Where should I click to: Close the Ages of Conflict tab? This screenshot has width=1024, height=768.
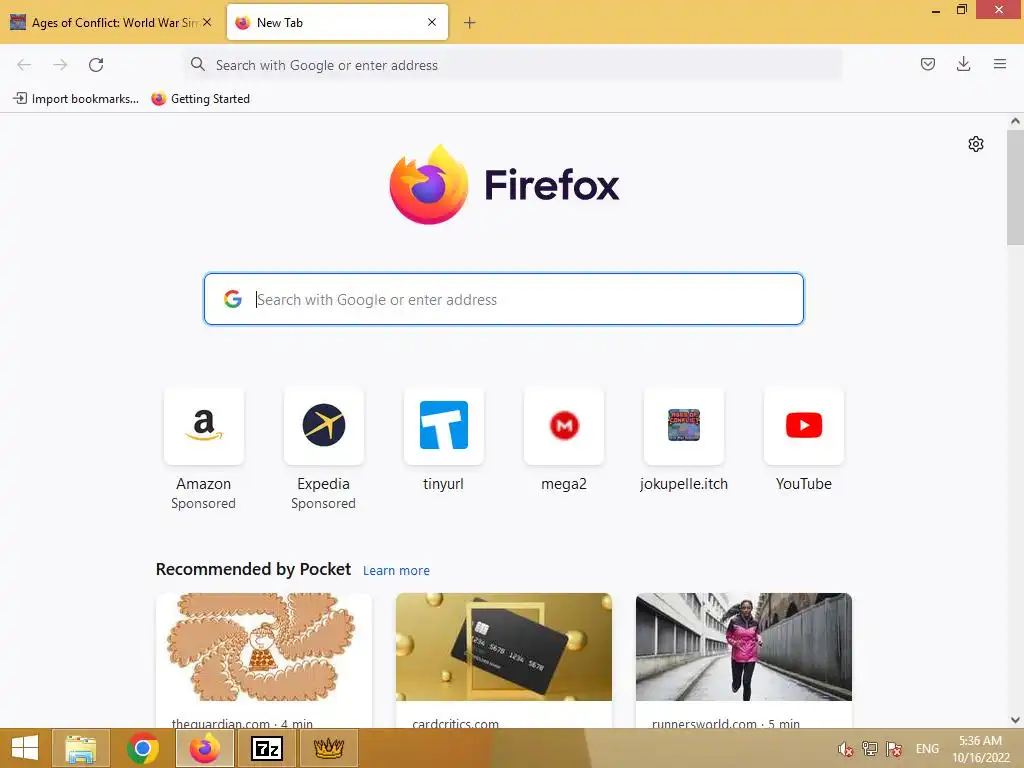point(206,22)
